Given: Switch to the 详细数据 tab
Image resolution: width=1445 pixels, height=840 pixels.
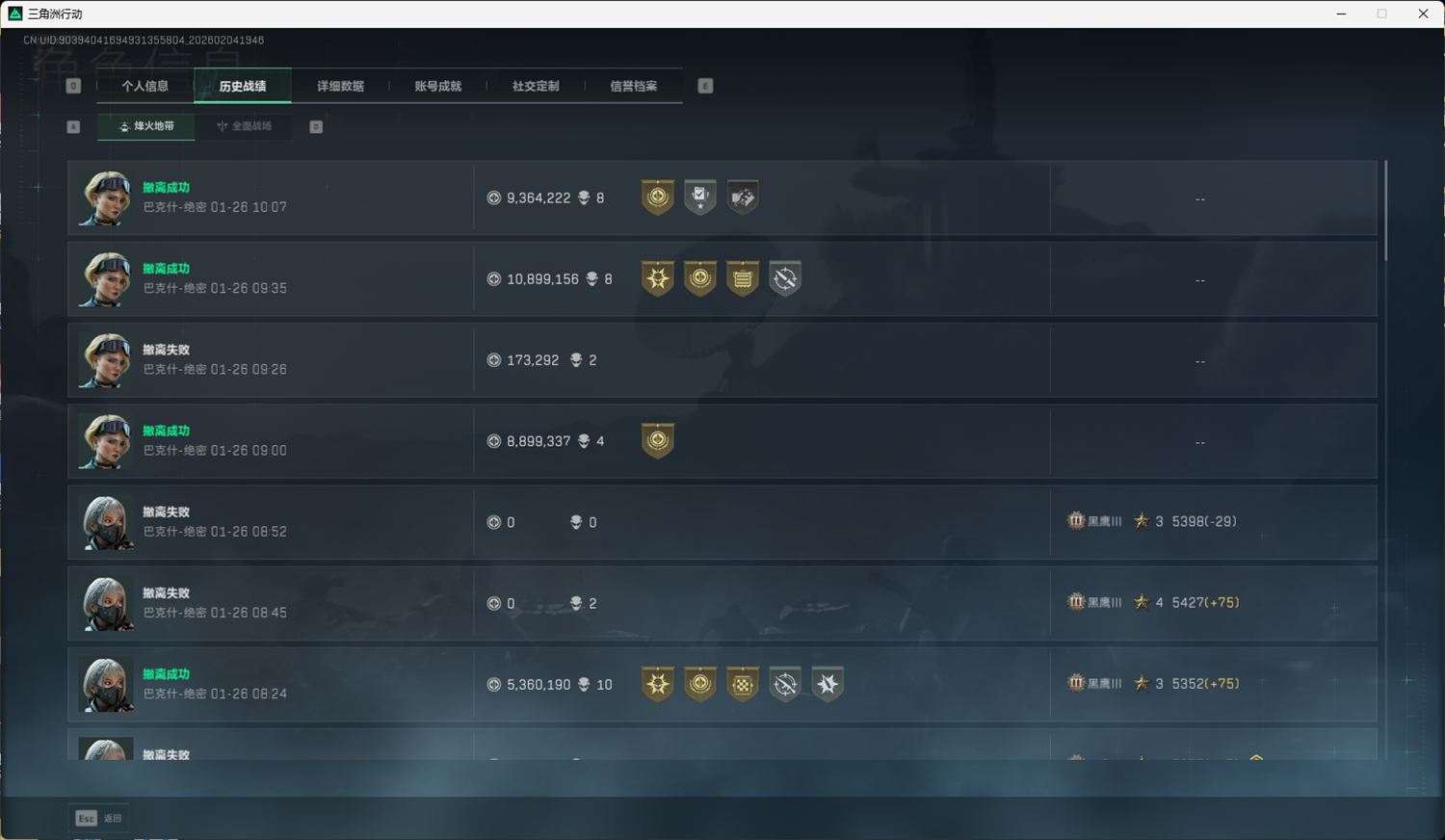Looking at the screenshot, I should click(340, 86).
